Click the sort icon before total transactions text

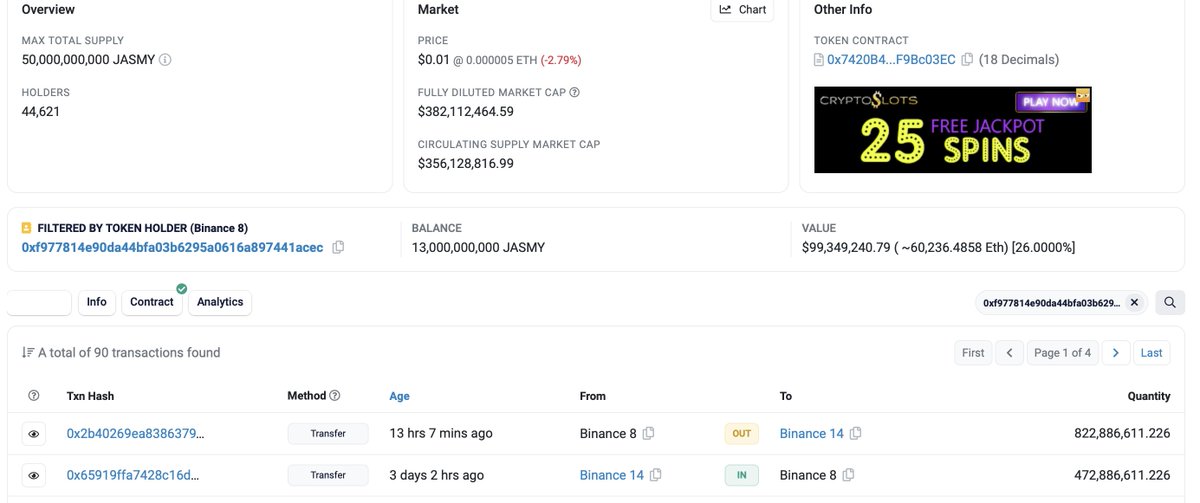[x=28, y=353]
